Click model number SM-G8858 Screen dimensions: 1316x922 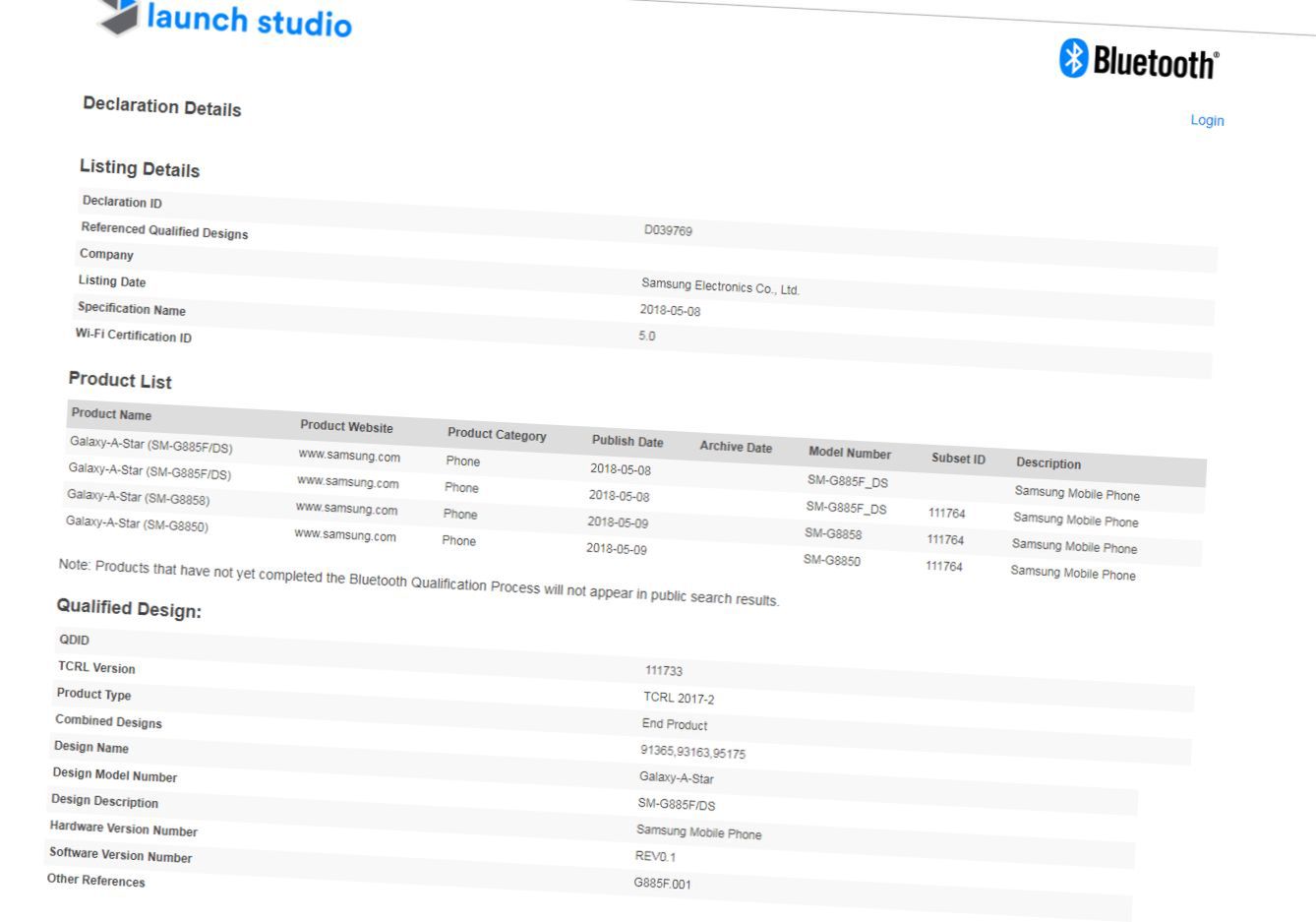click(x=833, y=533)
